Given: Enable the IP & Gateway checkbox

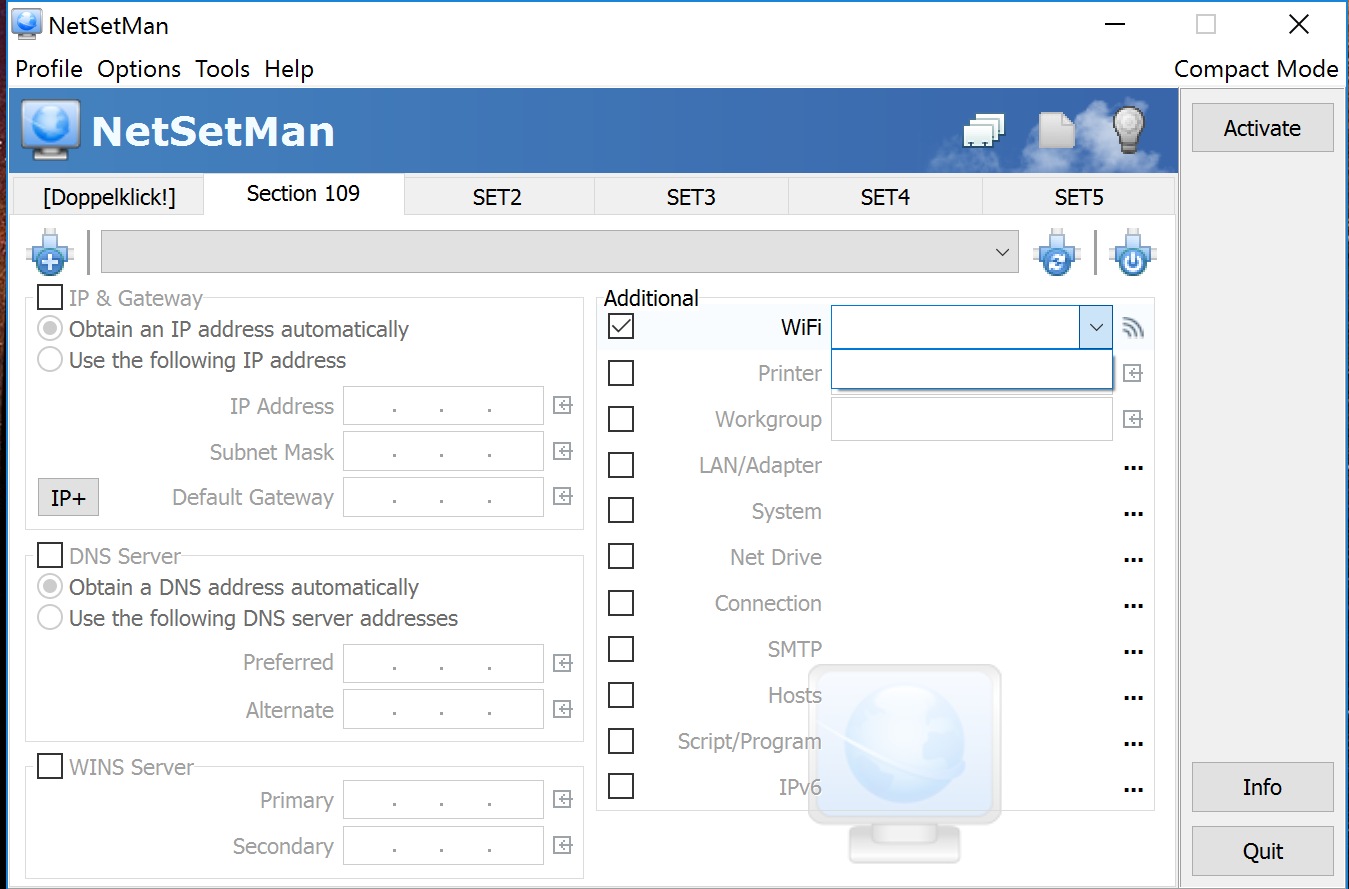Looking at the screenshot, I should pos(49,297).
